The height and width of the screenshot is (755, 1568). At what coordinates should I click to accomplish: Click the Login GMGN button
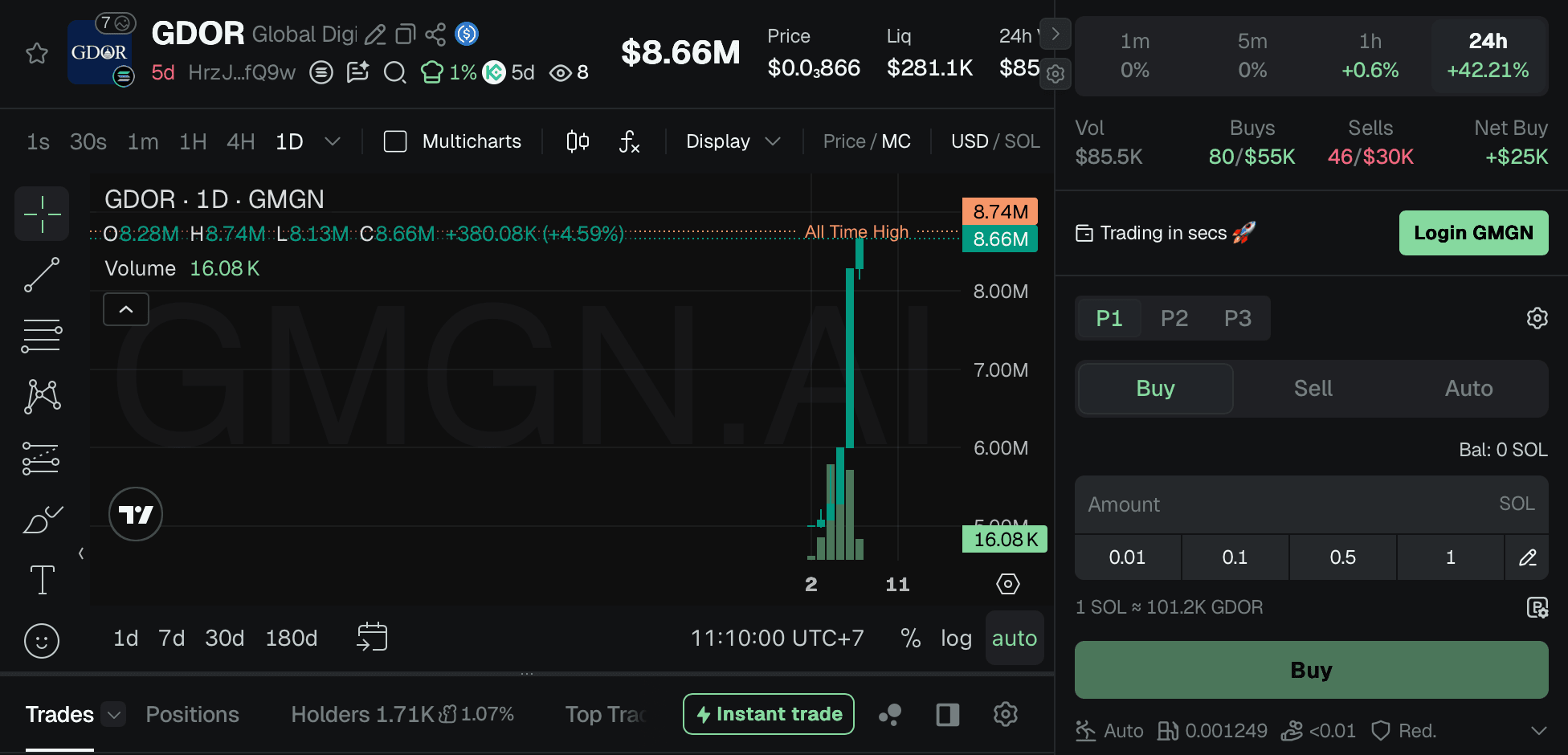tap(1473, 233)
